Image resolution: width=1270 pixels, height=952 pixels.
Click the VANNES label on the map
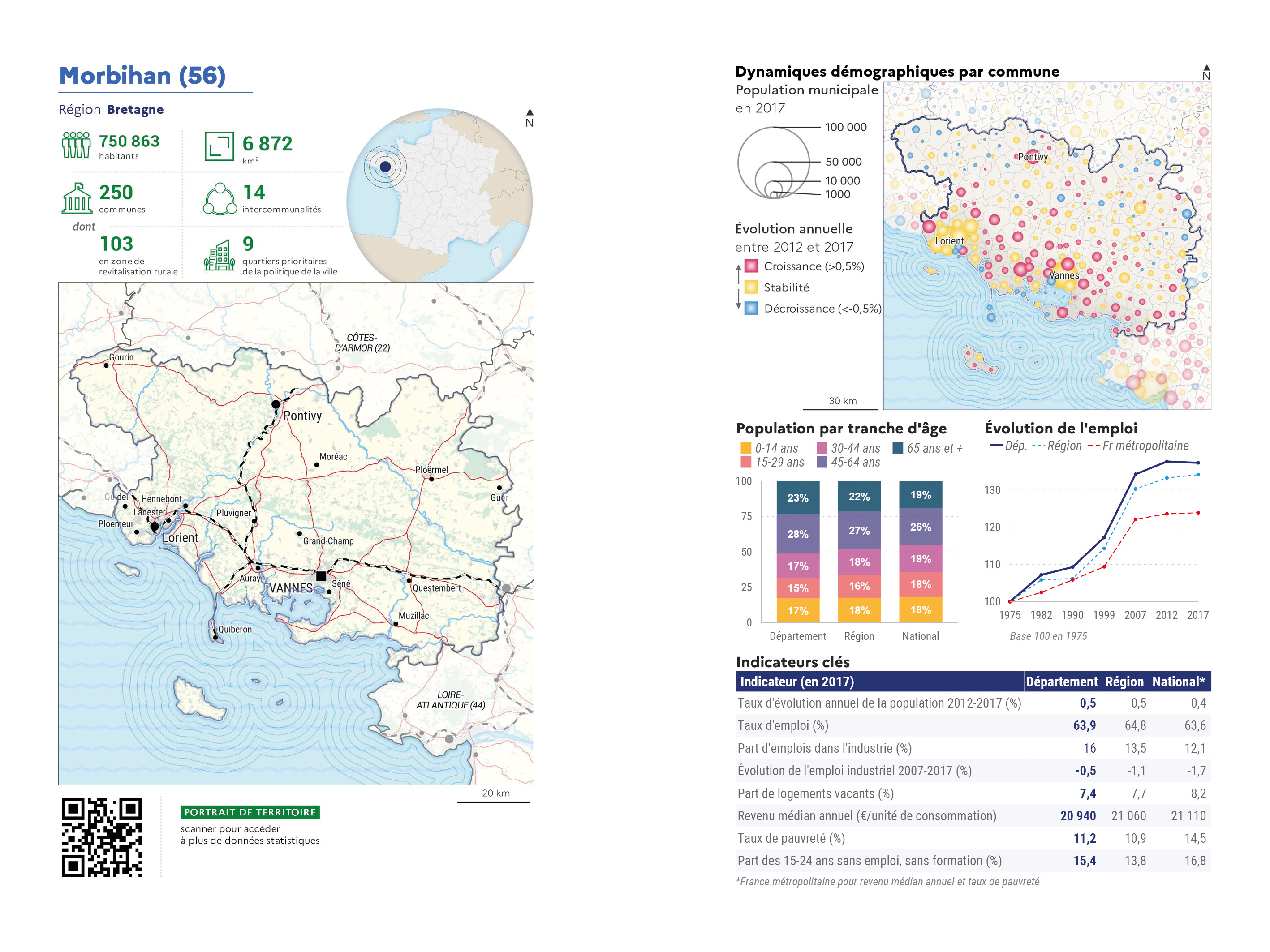tap(291, 588)
